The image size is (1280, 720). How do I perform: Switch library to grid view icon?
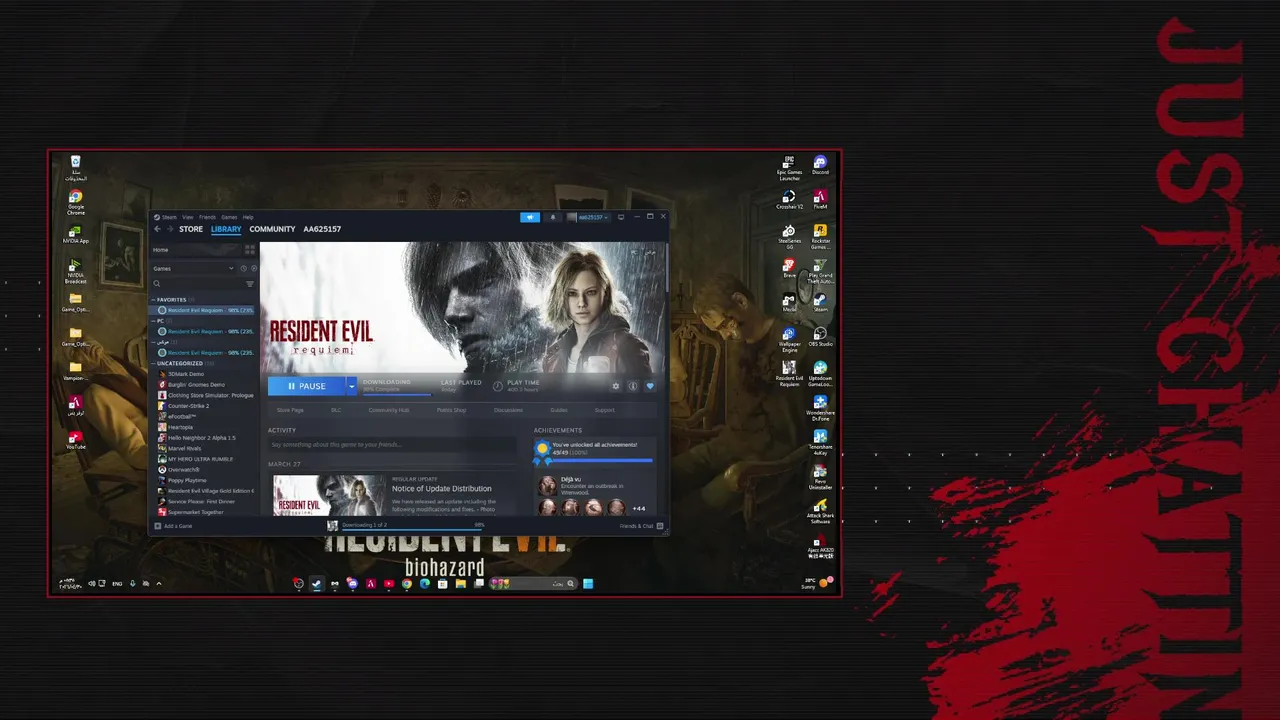(249, 249)
